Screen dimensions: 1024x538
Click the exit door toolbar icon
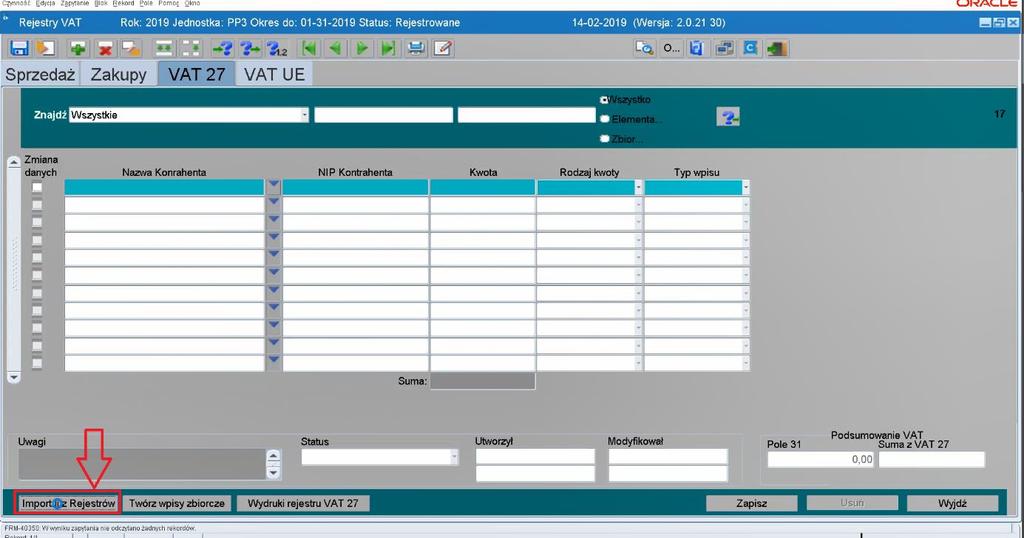(777, 48)
